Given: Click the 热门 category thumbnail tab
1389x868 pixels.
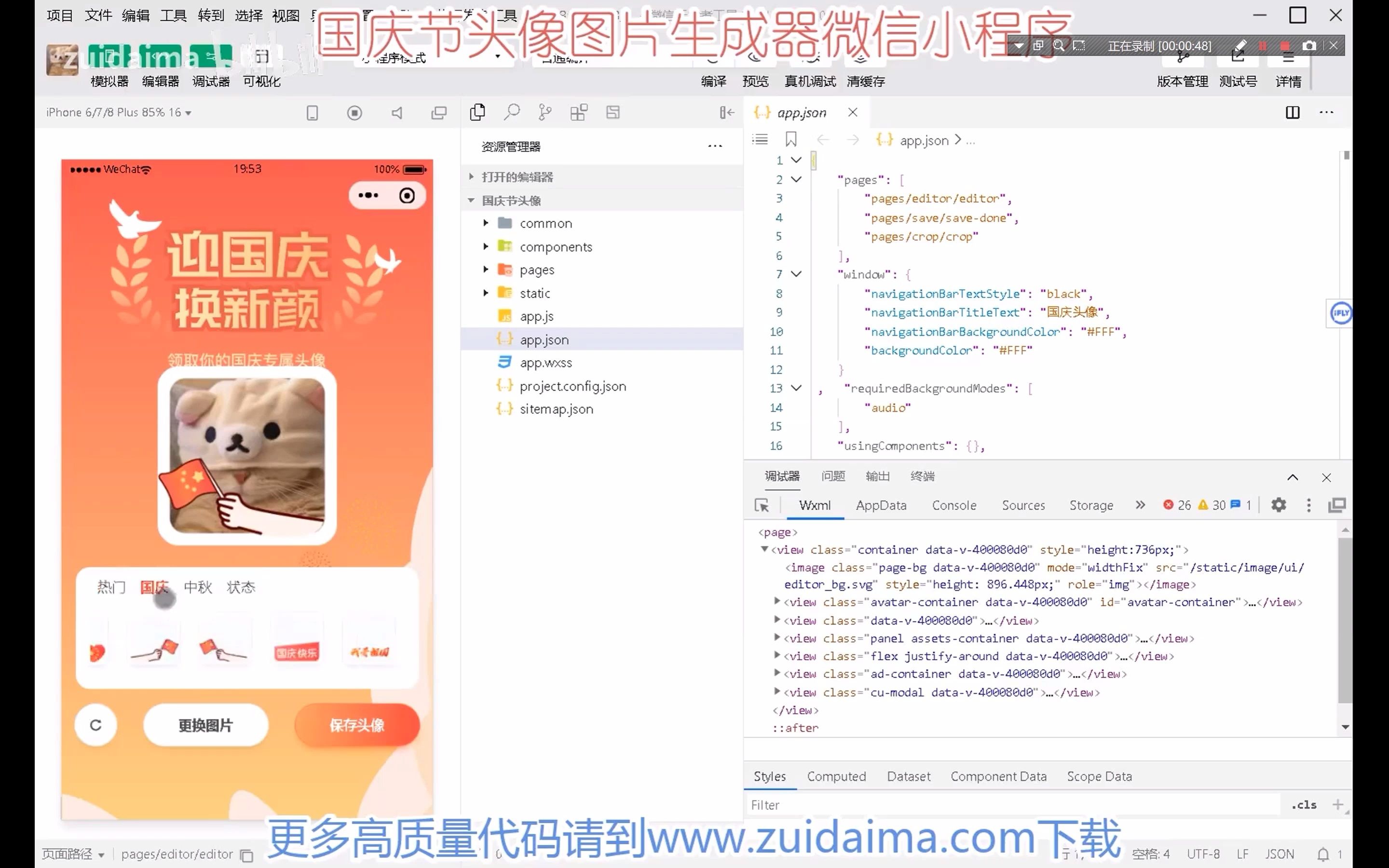Looking at the screenshot, I should pyautogui.click(x=110, y=587).
